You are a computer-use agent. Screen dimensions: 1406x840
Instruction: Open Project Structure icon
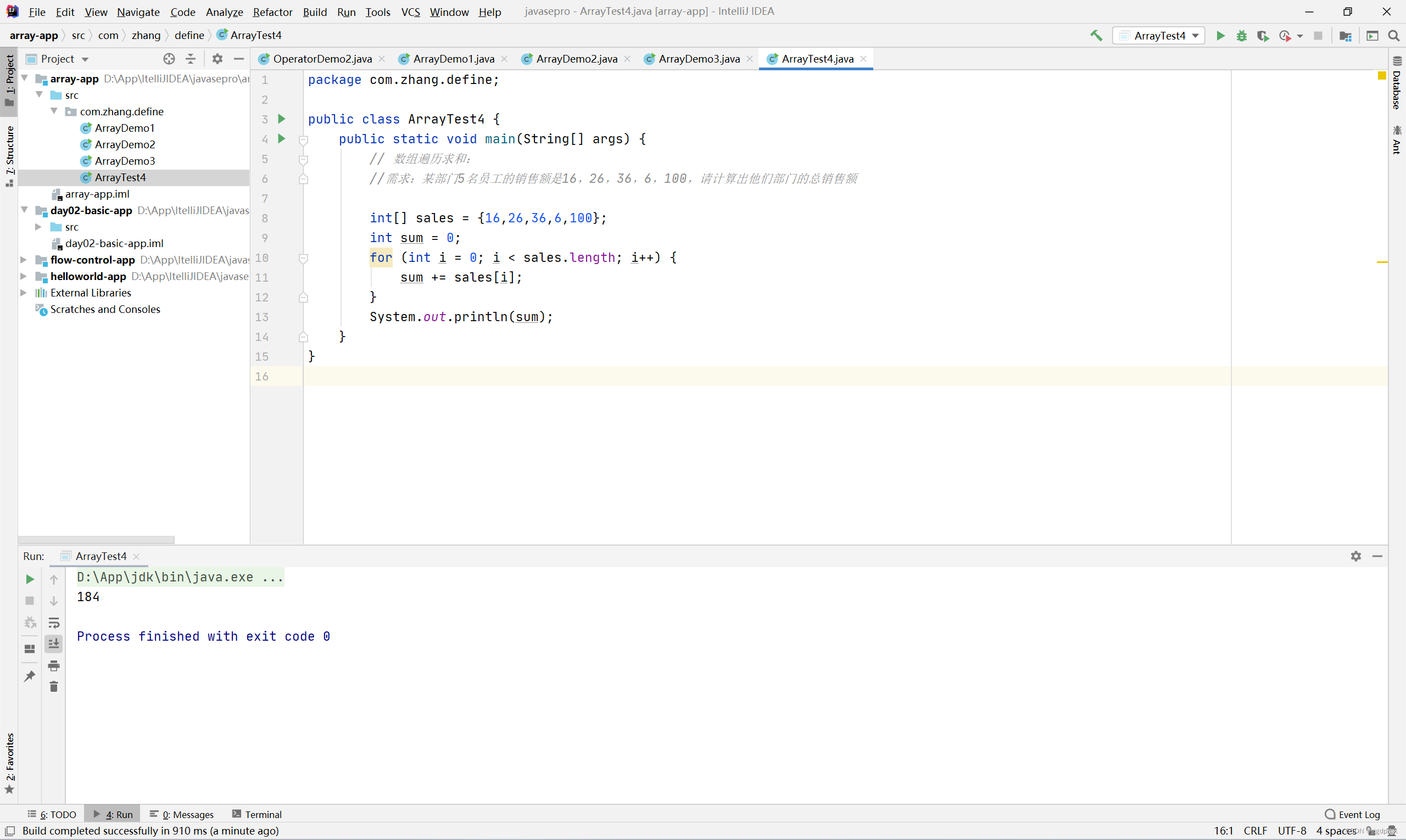(x=1346, y=36)
